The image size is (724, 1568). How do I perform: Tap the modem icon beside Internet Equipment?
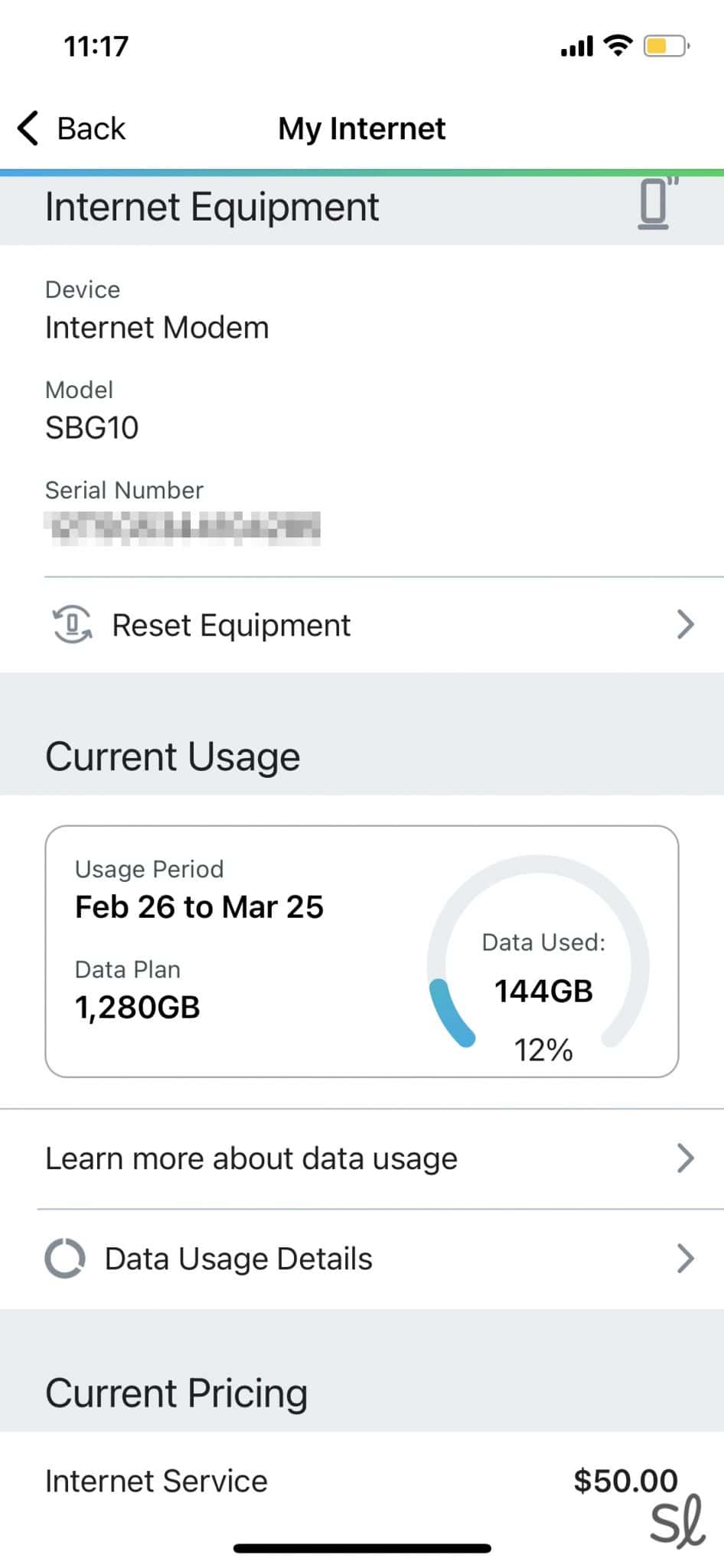click(652, 205)
